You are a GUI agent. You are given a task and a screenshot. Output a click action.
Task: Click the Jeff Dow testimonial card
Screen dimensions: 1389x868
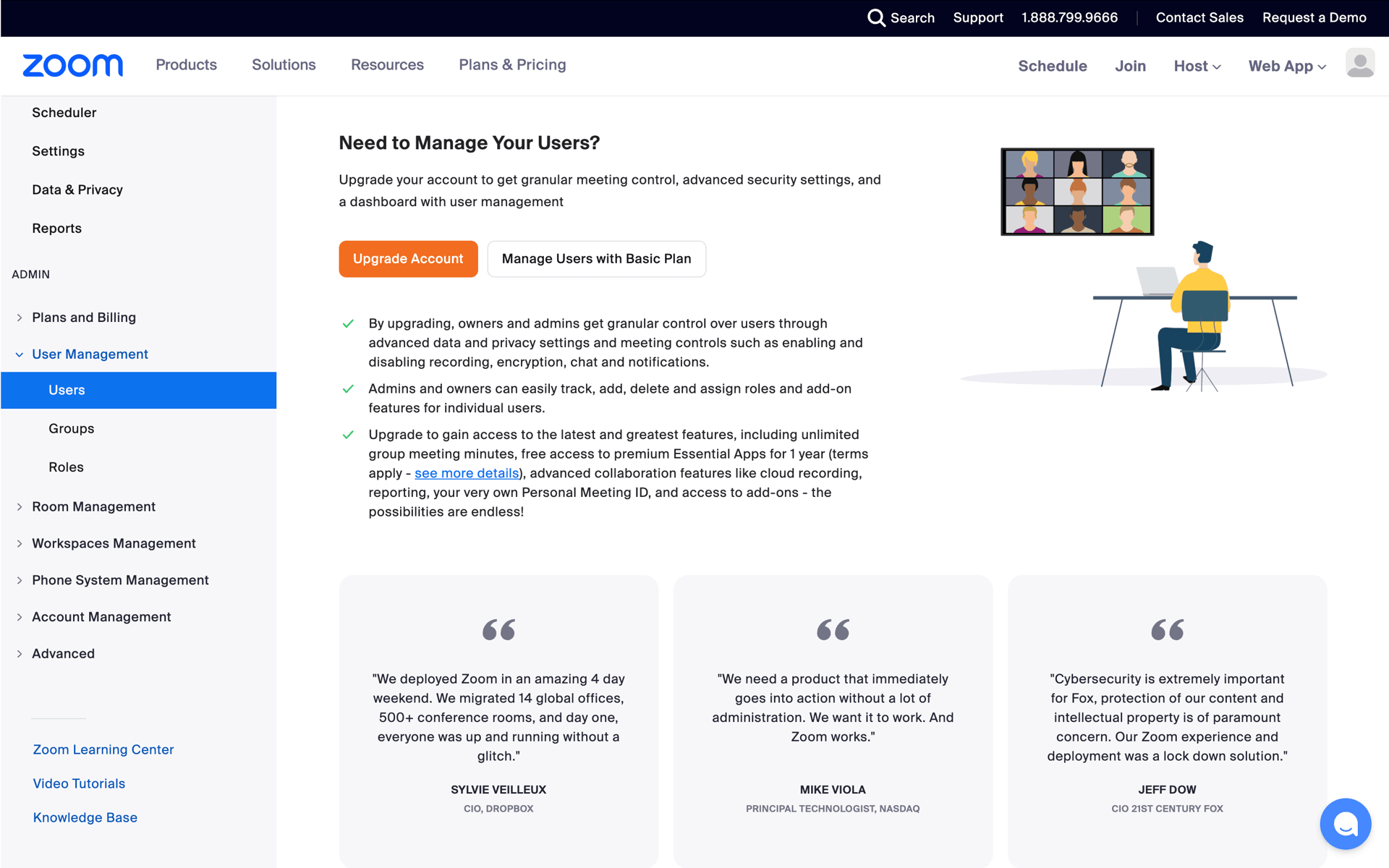(x=1167, y=721)
